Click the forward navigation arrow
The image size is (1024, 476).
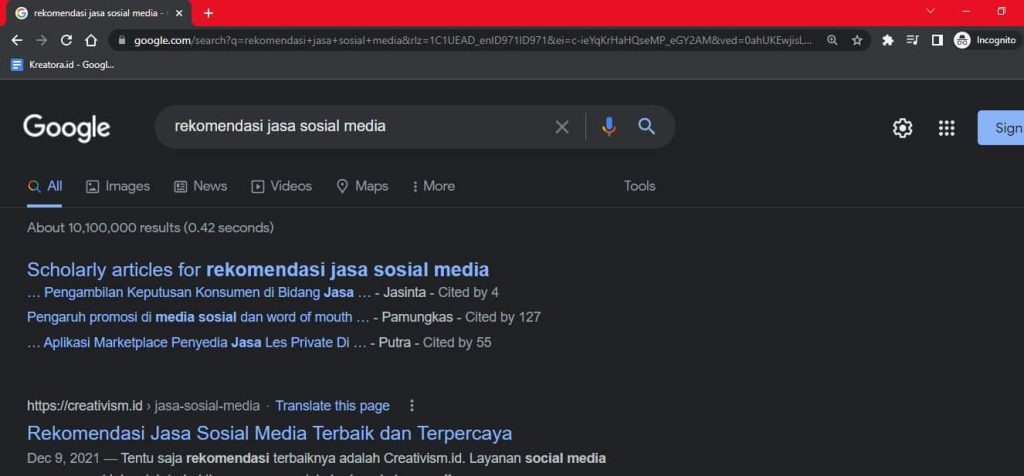(41, 40)
